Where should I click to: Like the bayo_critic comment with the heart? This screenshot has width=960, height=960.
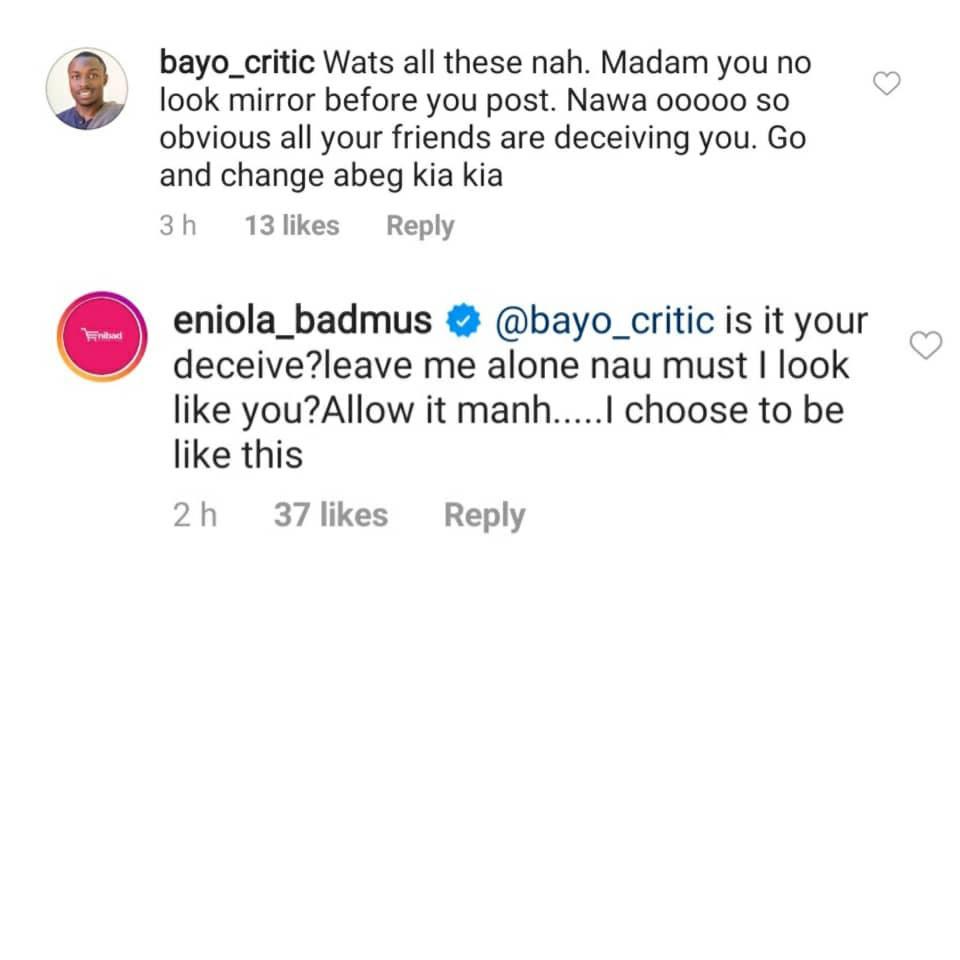[886, 83]
